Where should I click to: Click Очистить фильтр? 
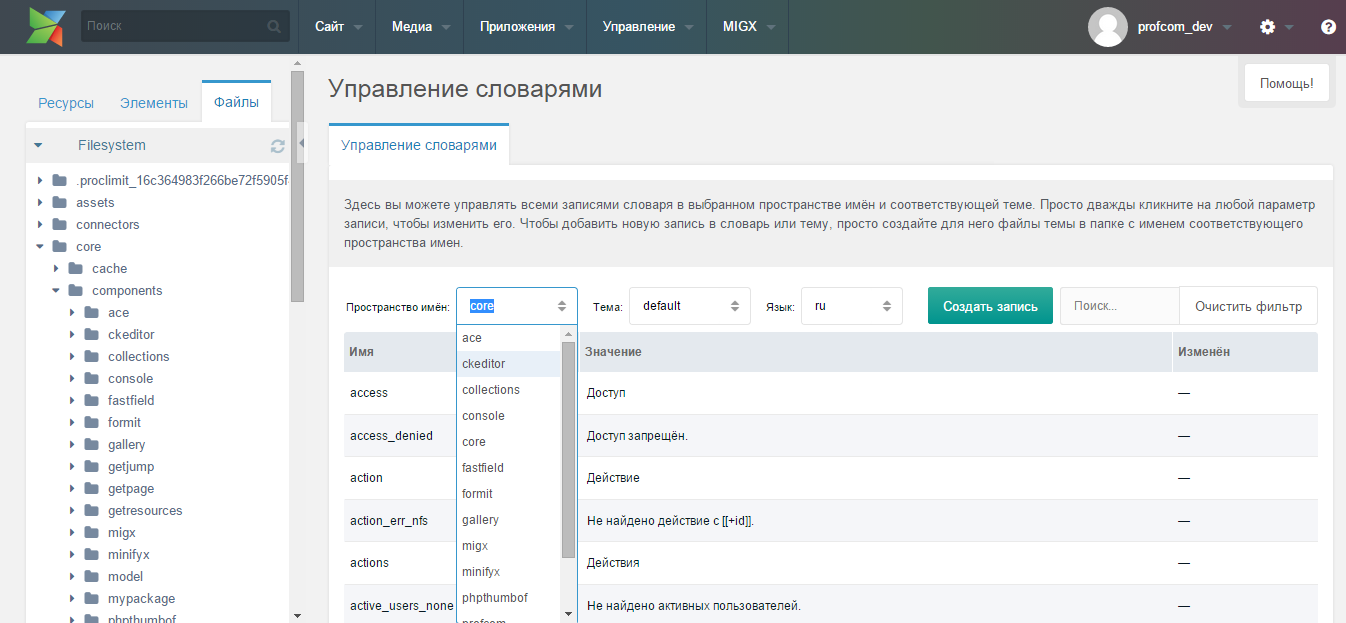pyautogui.click(x=1247, y=305)
